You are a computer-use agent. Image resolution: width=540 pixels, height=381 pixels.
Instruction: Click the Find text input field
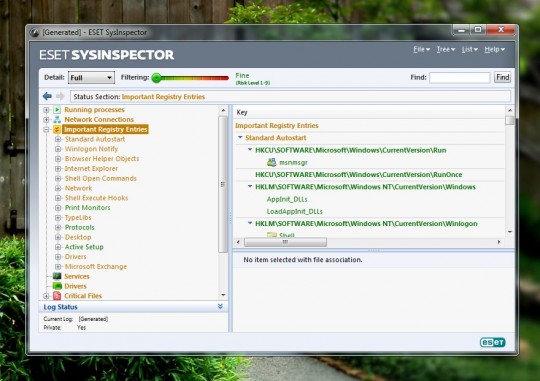[459, 78]
